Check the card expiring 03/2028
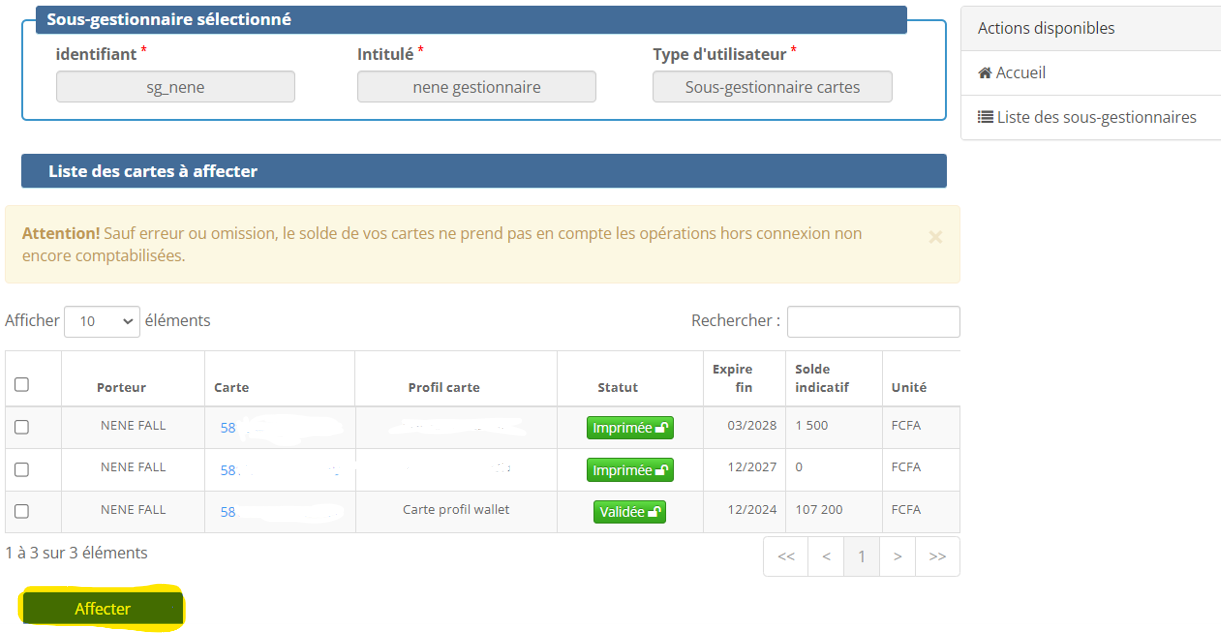Image resolution: width=1221 pixels, height=633 pixels. 22,427
